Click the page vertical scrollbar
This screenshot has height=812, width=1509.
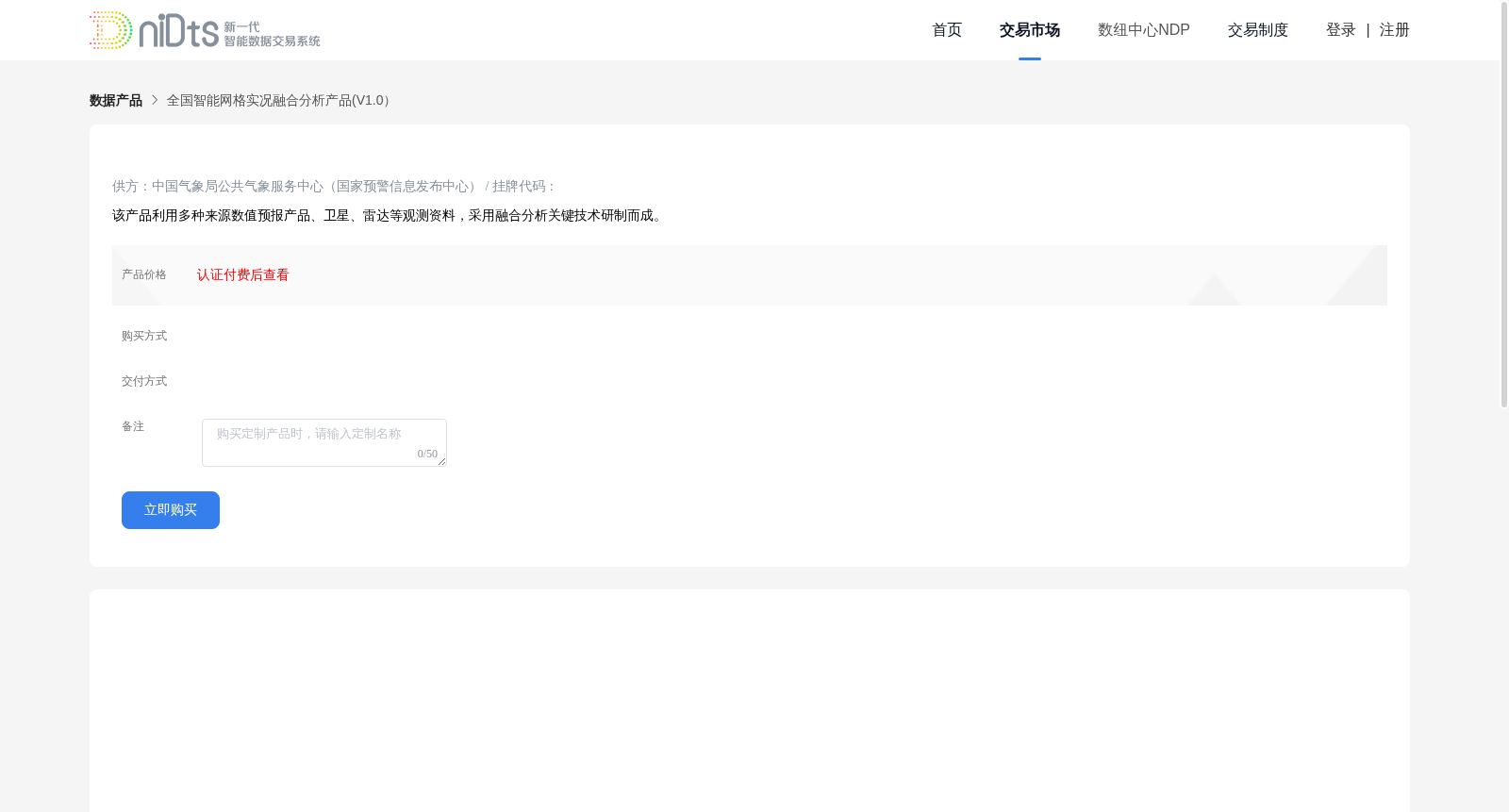coord(1504,204)
